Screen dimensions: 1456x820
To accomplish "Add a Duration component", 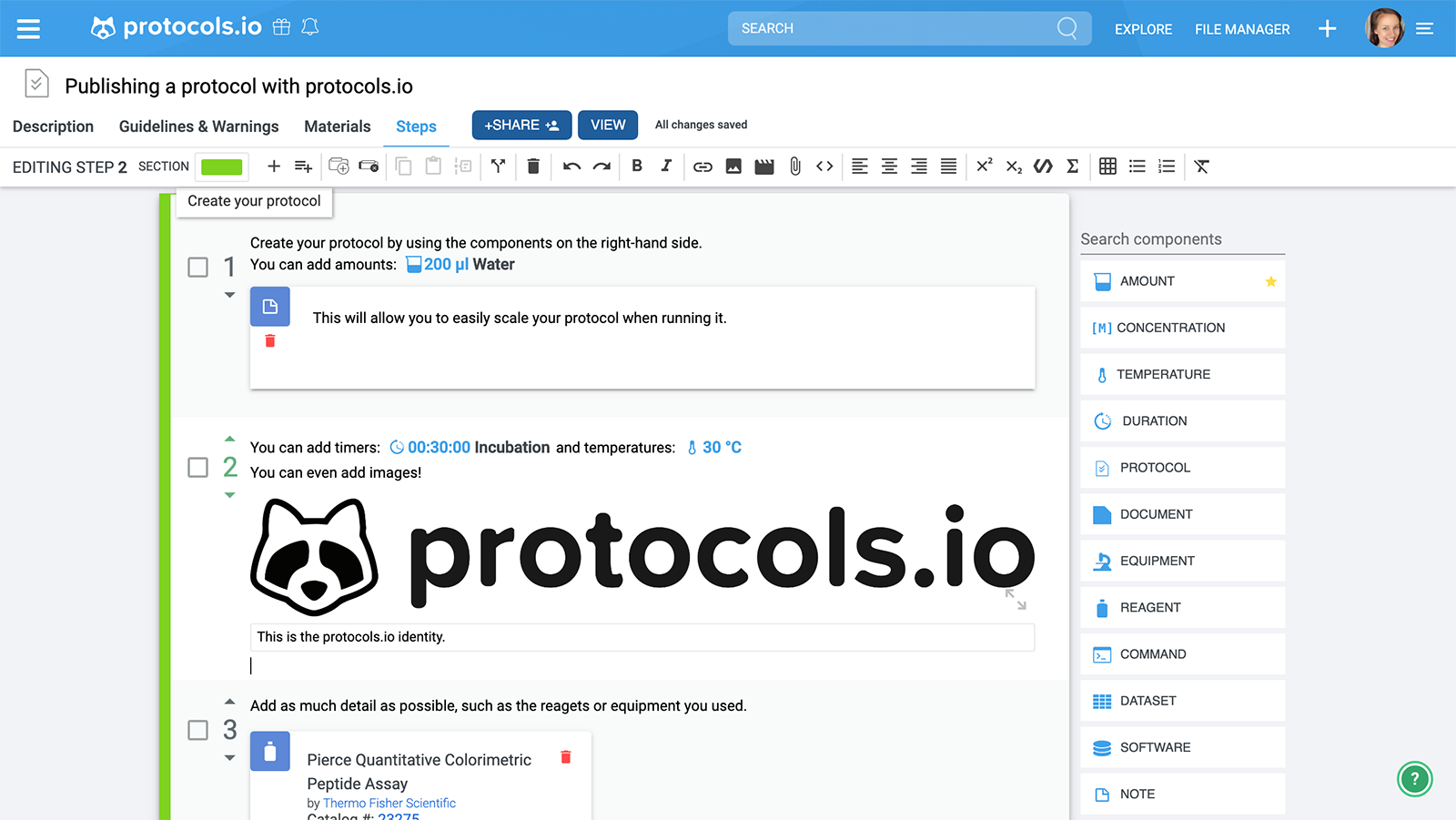I will [1182, 420].
